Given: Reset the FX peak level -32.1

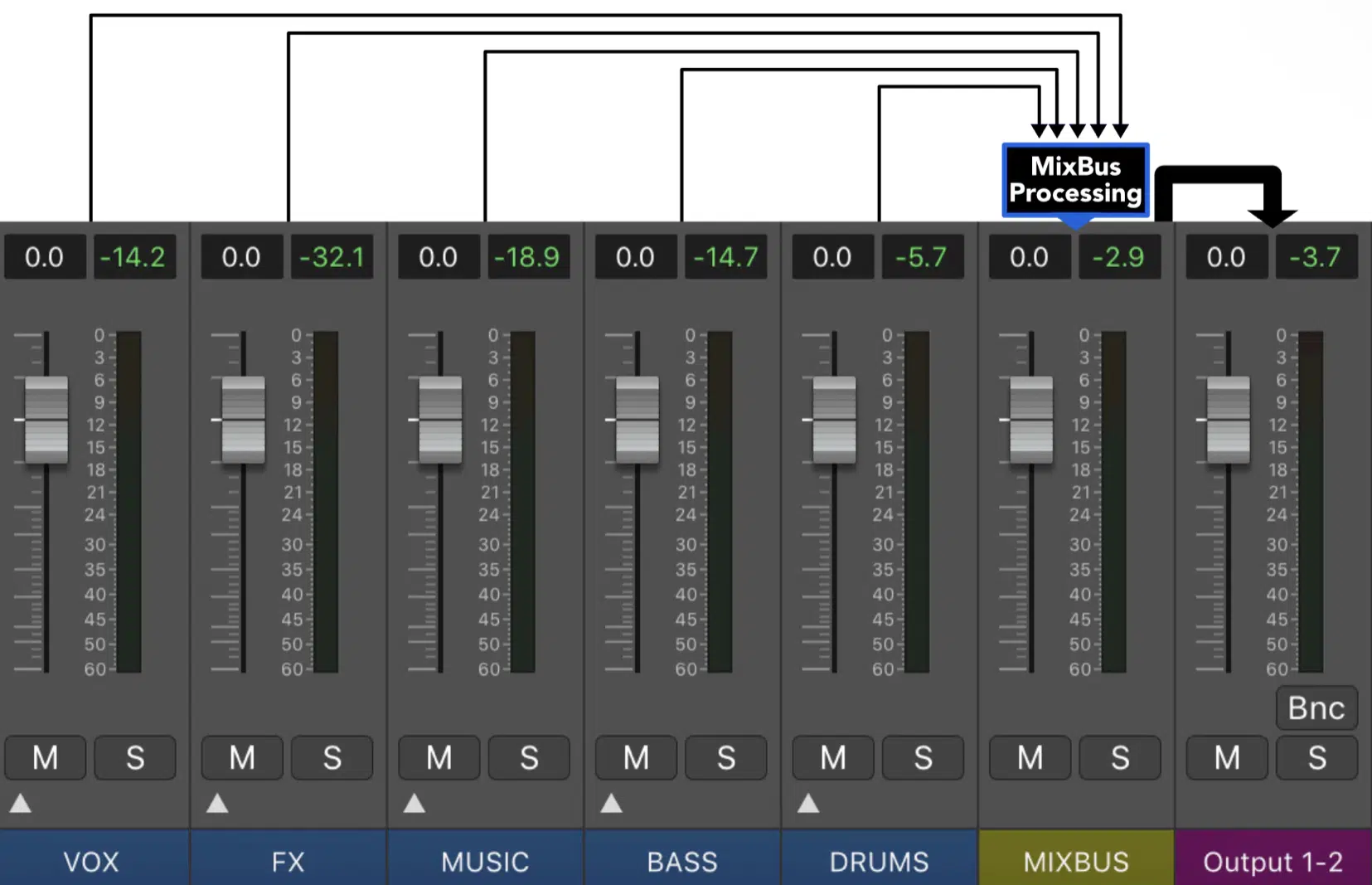Looking at the screenshot, I should [332, 257].
